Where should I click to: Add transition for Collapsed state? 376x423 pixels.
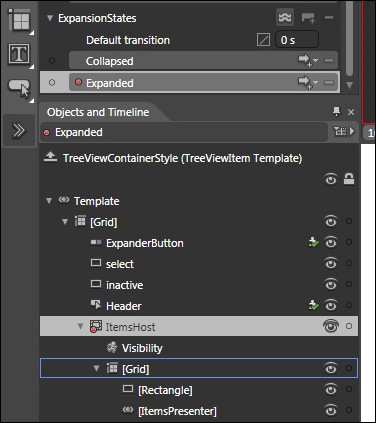(x=308, y=60)
